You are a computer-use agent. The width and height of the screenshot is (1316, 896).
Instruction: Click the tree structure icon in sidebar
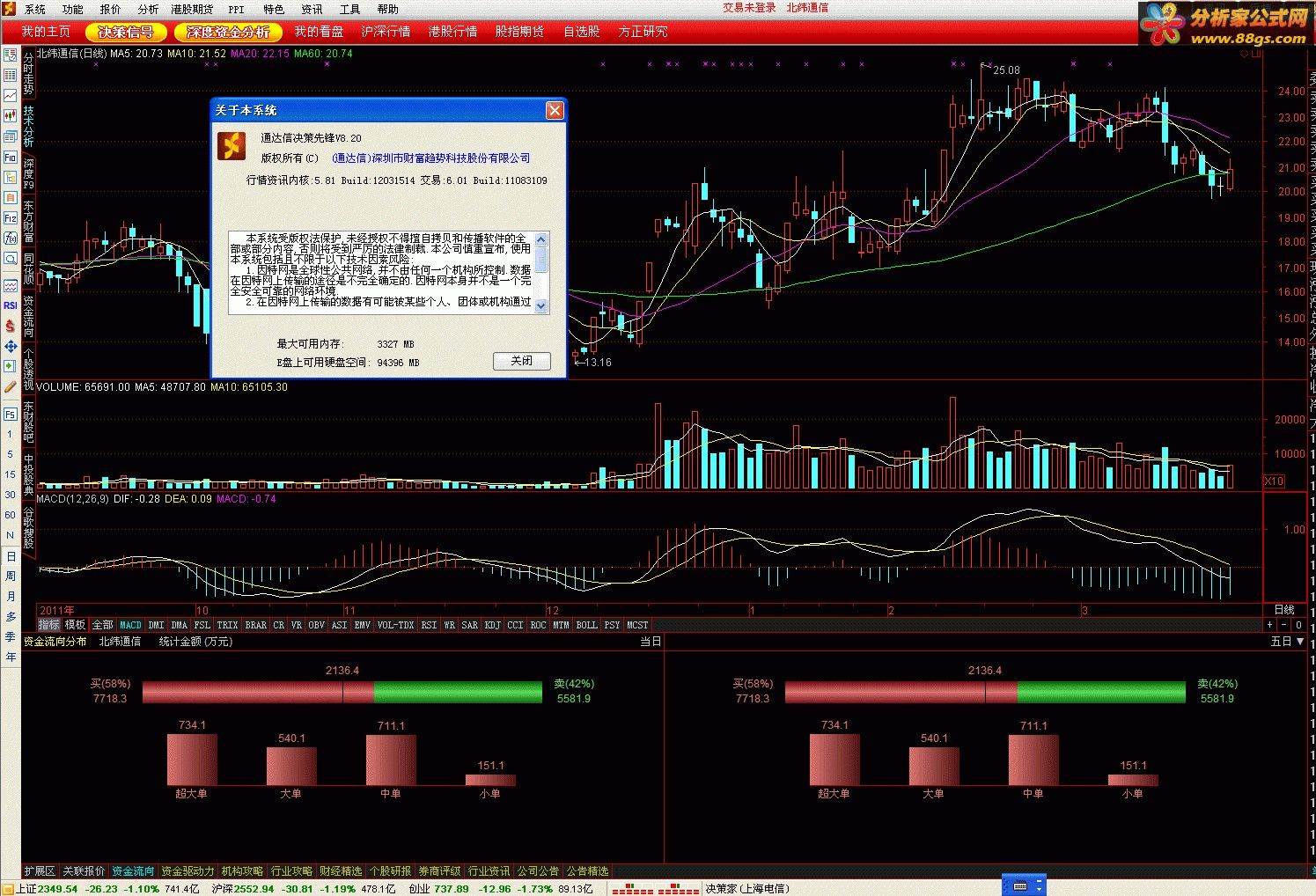[x=11, y=177]
